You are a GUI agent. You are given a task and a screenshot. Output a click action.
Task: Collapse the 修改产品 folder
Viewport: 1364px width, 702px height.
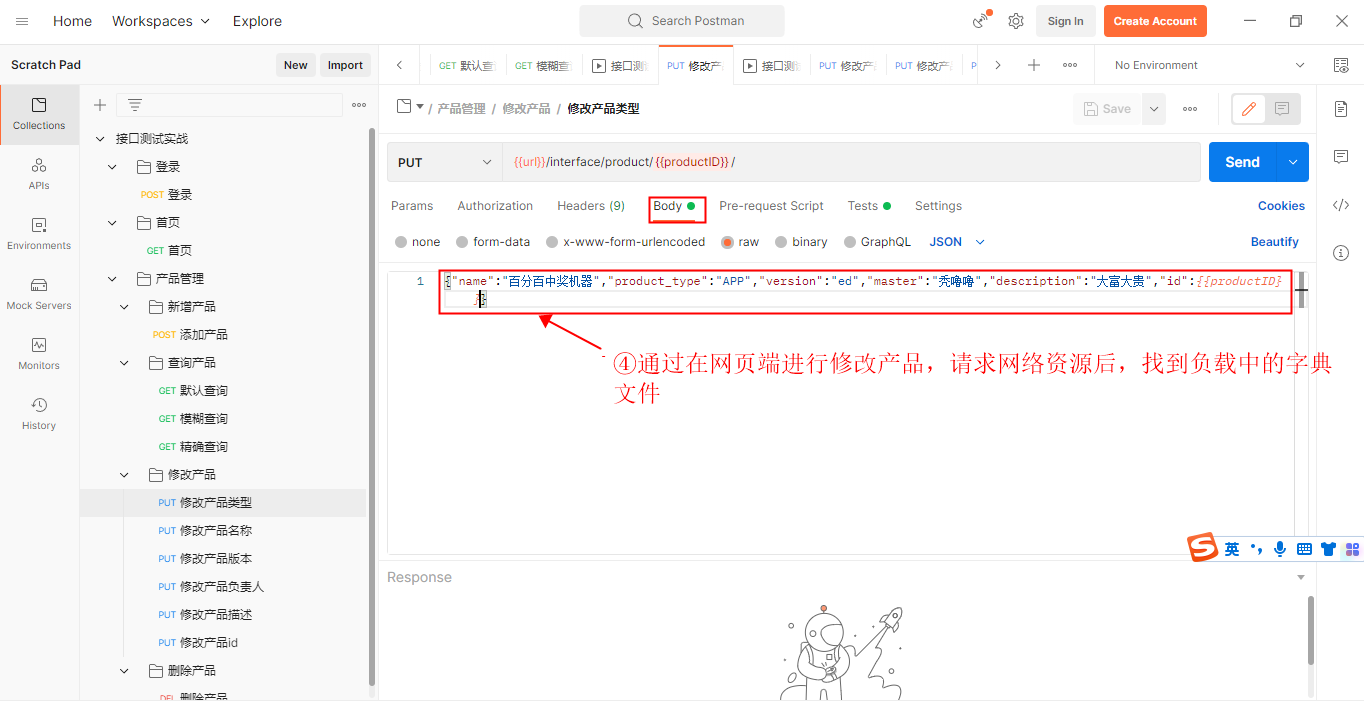click(124, 475)
